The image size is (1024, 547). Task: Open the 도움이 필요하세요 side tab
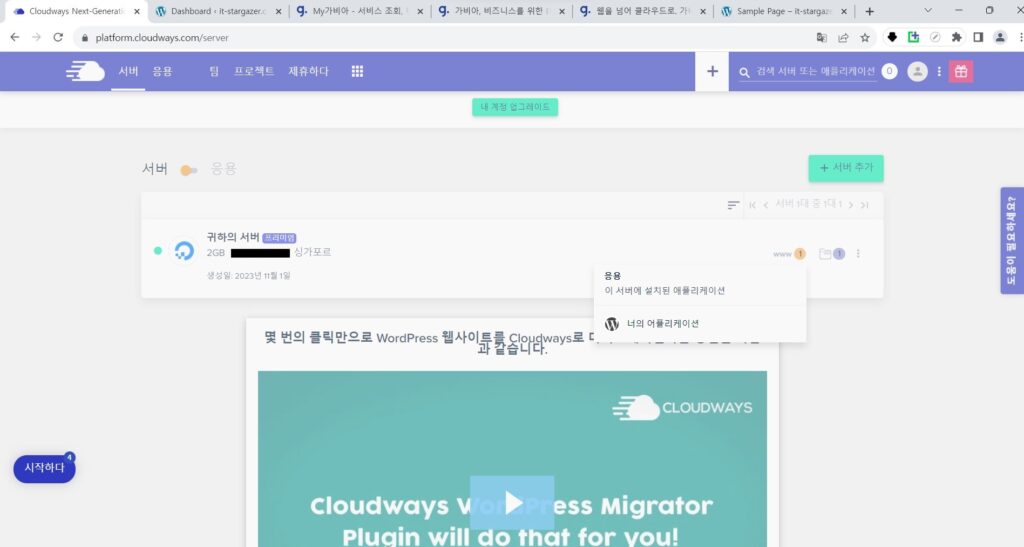[x=1012, y=241]
